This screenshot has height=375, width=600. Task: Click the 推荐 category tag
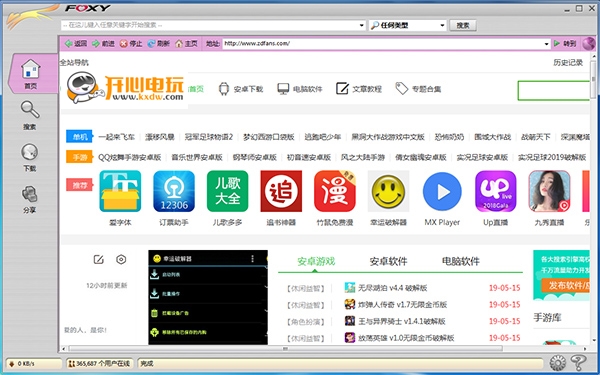pos(80,185)
